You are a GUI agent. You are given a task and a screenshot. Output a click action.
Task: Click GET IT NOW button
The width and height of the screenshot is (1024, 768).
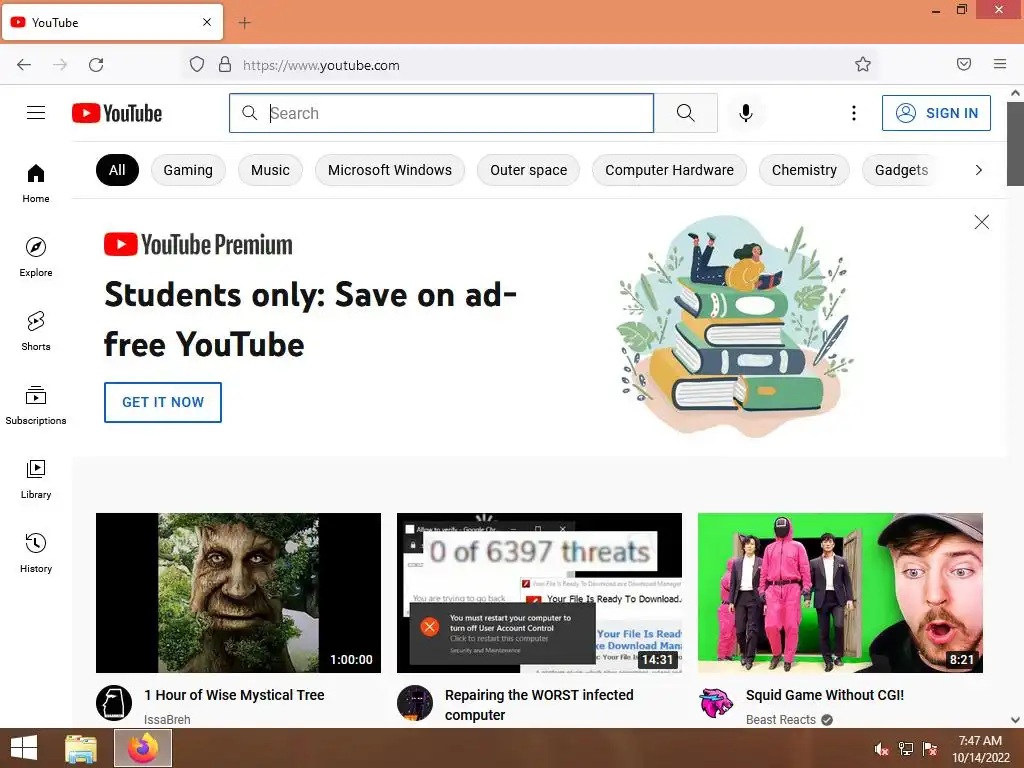163,402
